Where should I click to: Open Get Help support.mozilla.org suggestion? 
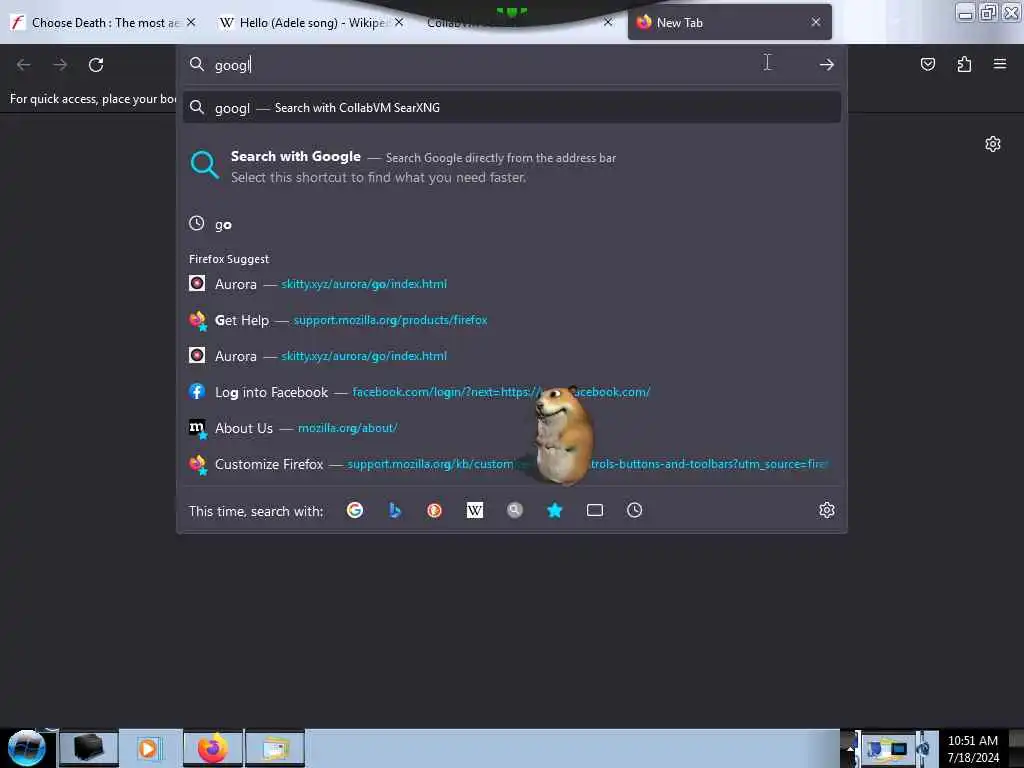[512, 320]
